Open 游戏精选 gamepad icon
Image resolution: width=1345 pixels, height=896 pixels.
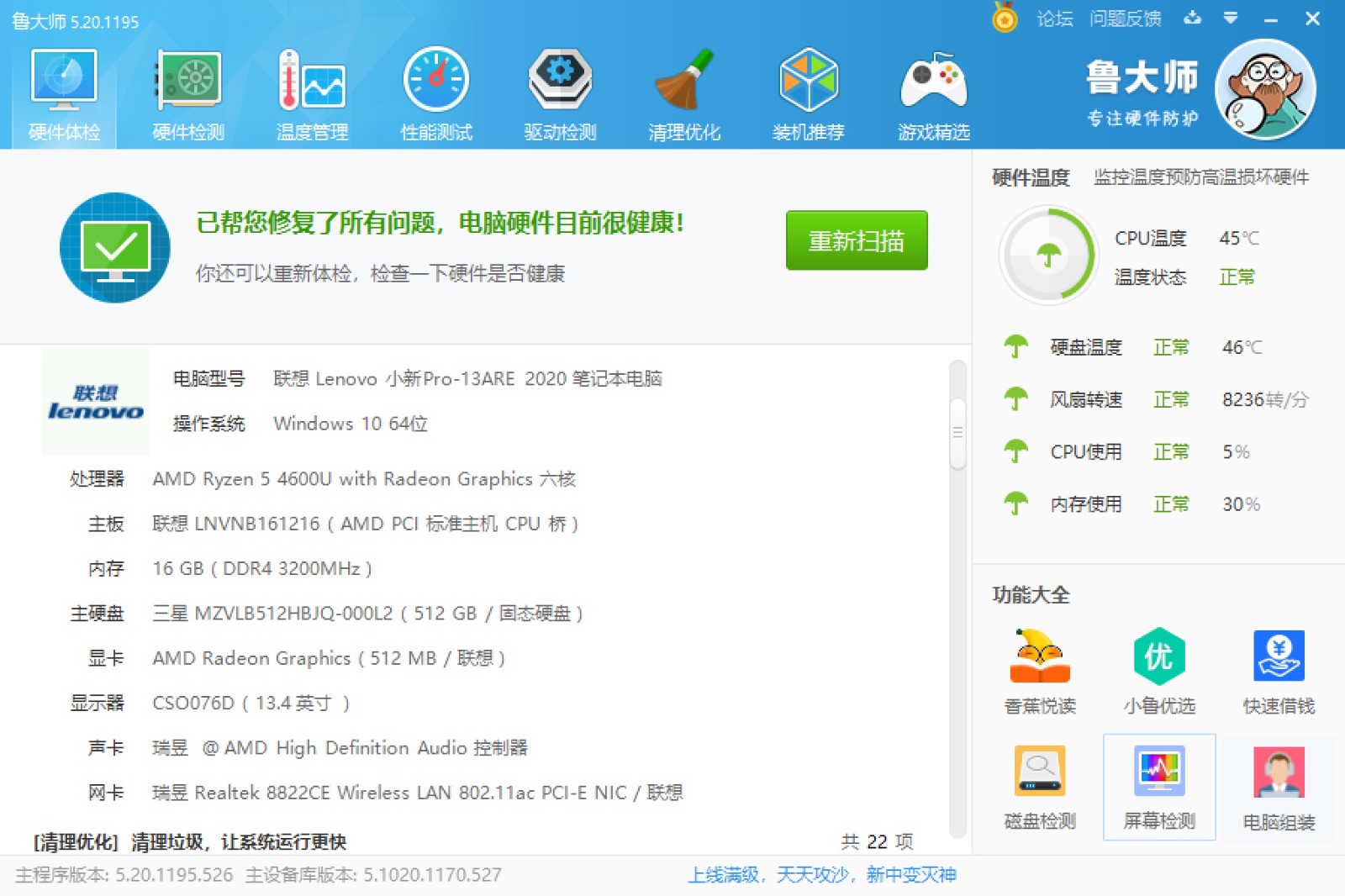pyautogui.click(x=933, y=94)
